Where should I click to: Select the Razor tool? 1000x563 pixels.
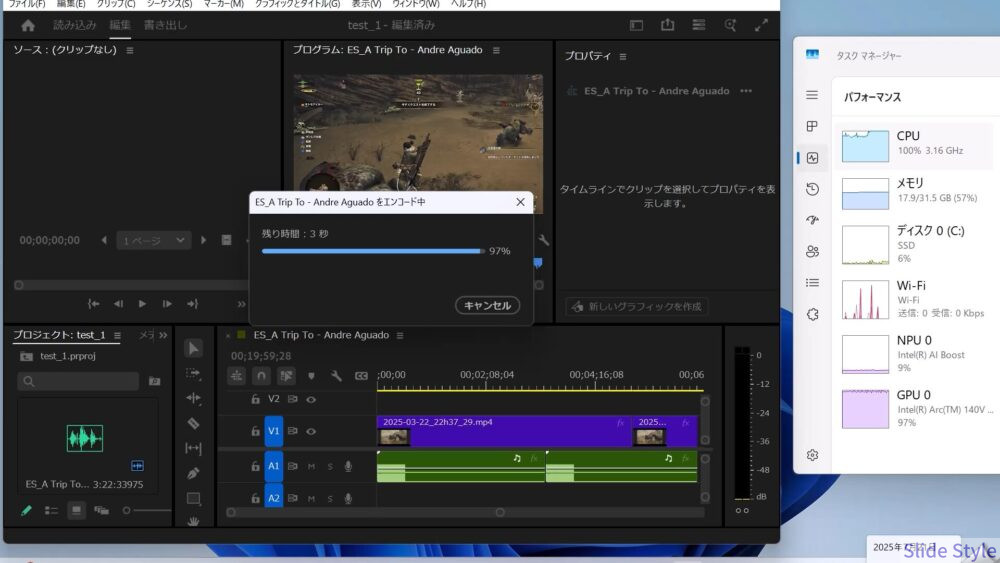tap(193, 423)
